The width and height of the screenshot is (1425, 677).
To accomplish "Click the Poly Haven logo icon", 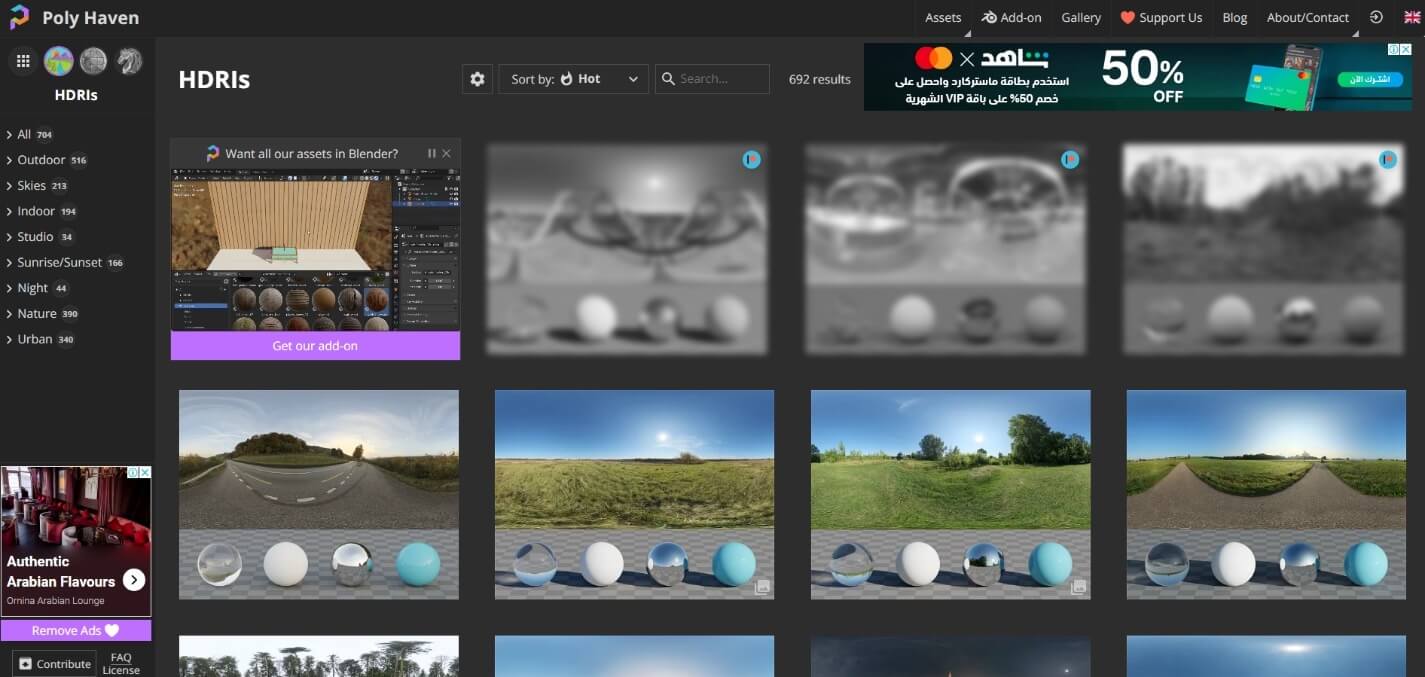I will 19,17.
